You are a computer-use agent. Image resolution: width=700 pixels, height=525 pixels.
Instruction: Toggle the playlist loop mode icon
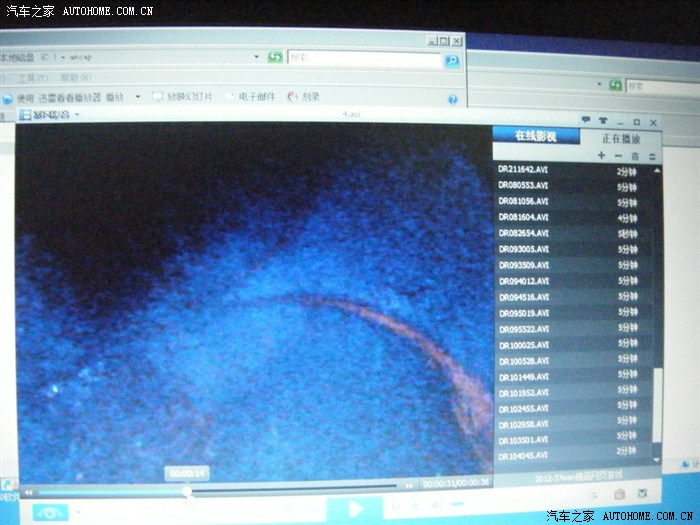click(652, 156)
